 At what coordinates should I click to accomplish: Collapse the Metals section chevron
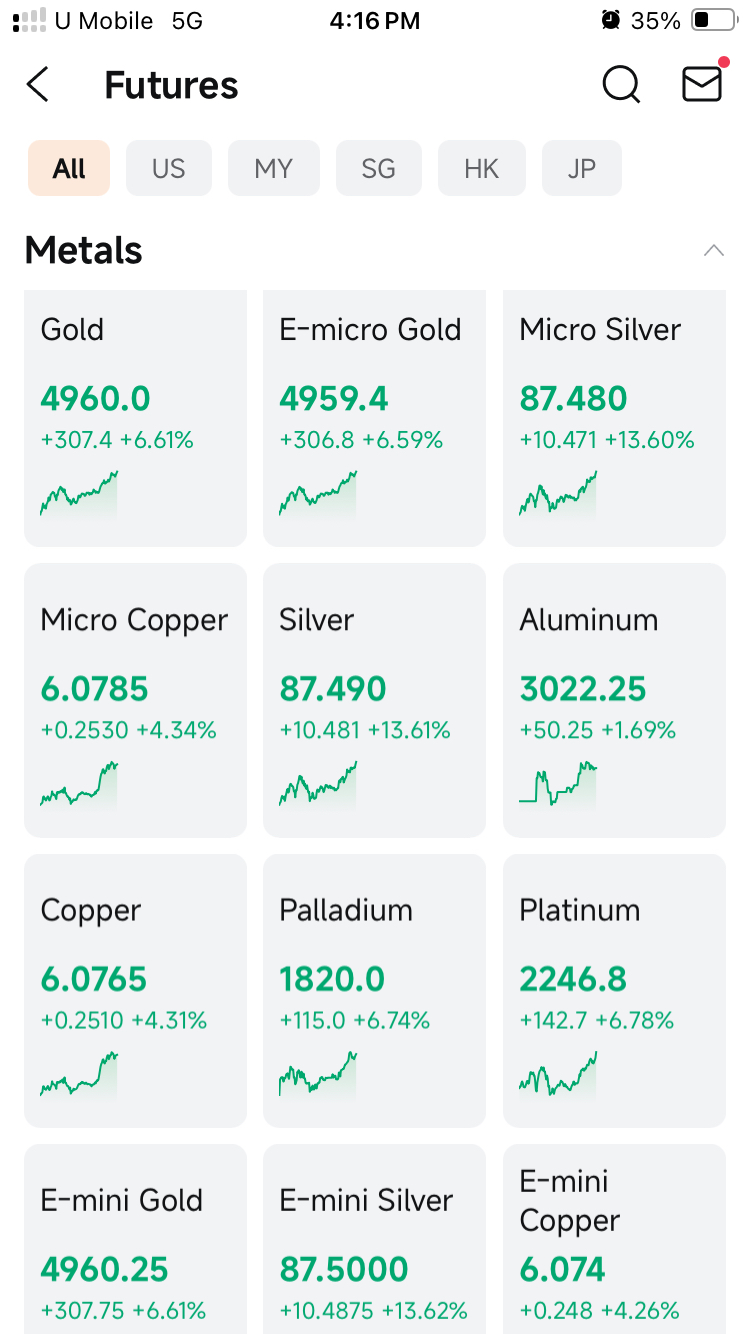713,250
